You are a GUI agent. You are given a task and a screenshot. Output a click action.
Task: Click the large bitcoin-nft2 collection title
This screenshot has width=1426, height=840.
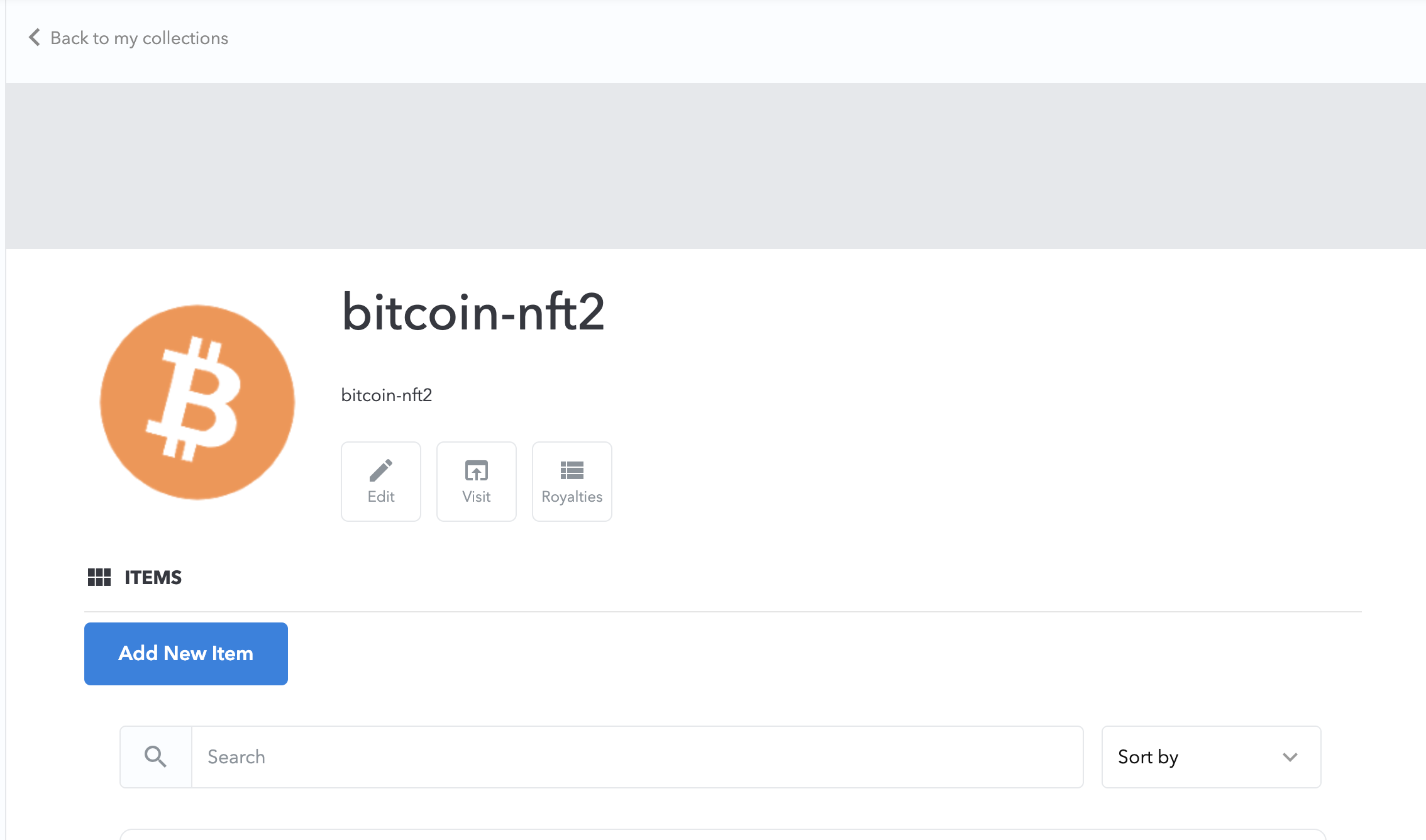pyautogui.click(x=473, y=312)
